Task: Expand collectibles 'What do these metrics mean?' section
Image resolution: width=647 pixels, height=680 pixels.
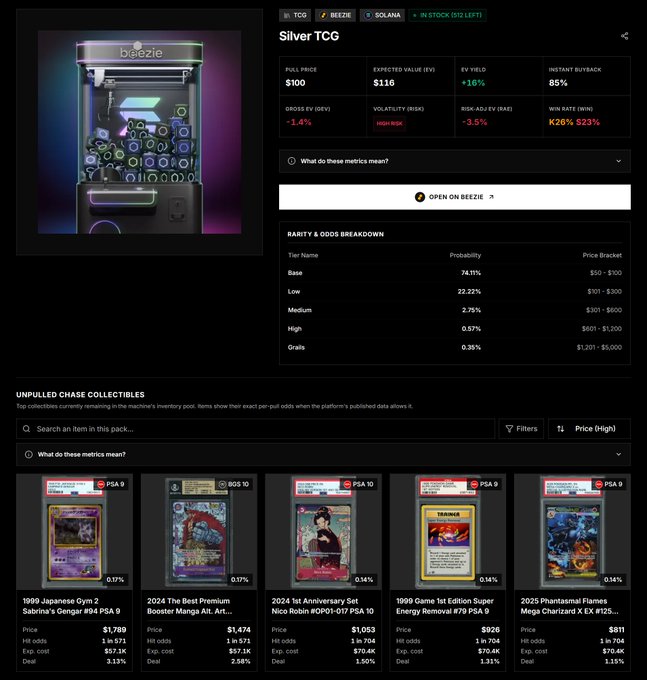Action: pyautogui.click(x=323, y=454)
